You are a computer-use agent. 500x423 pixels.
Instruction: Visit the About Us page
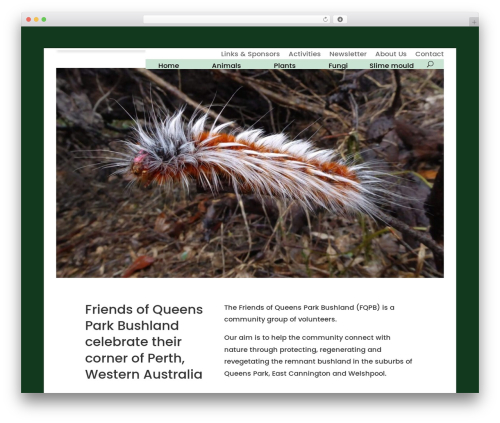(391, 54)
